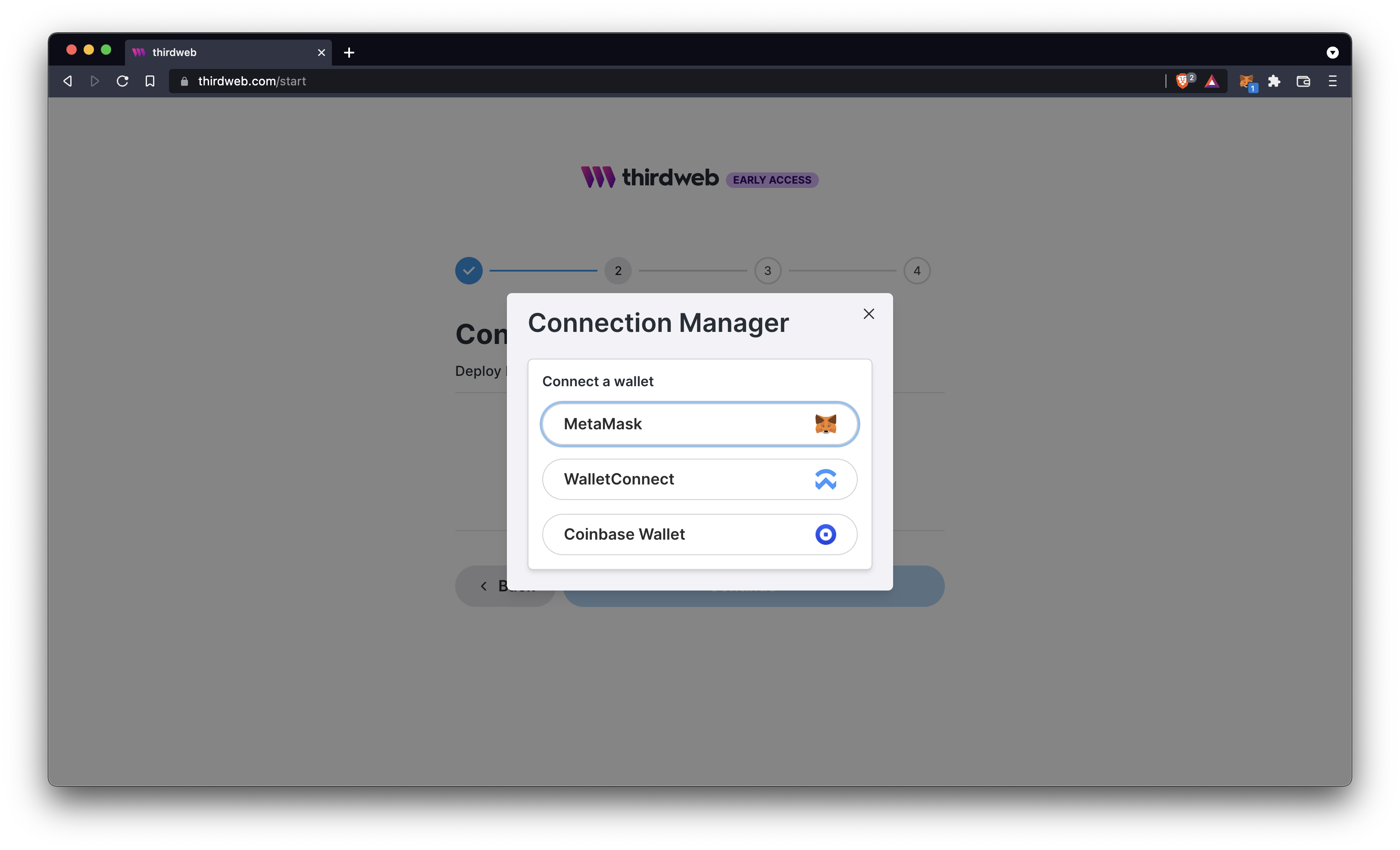
Task: Click the completed step one checkmark
Action: (469, 270)
